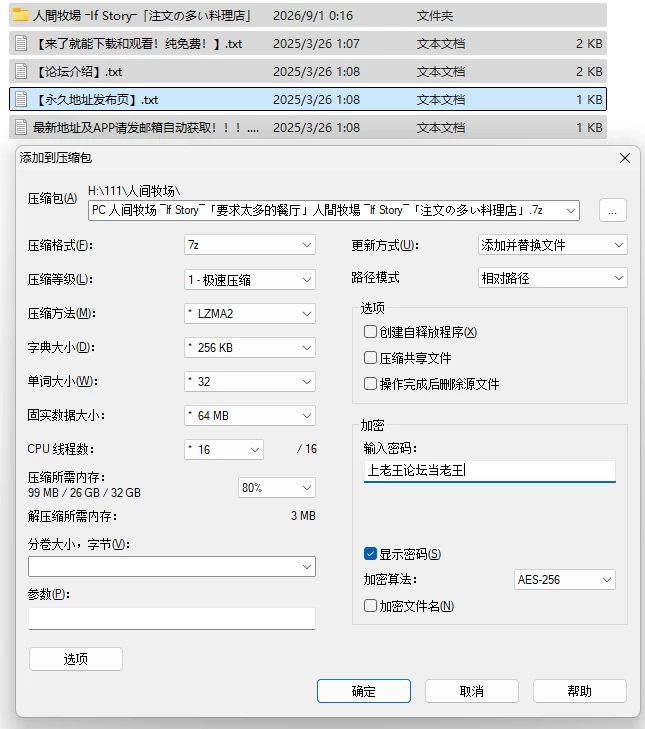
Task: Enable 创建自释放程序 checkbox
Action: [x=370, y=332]
